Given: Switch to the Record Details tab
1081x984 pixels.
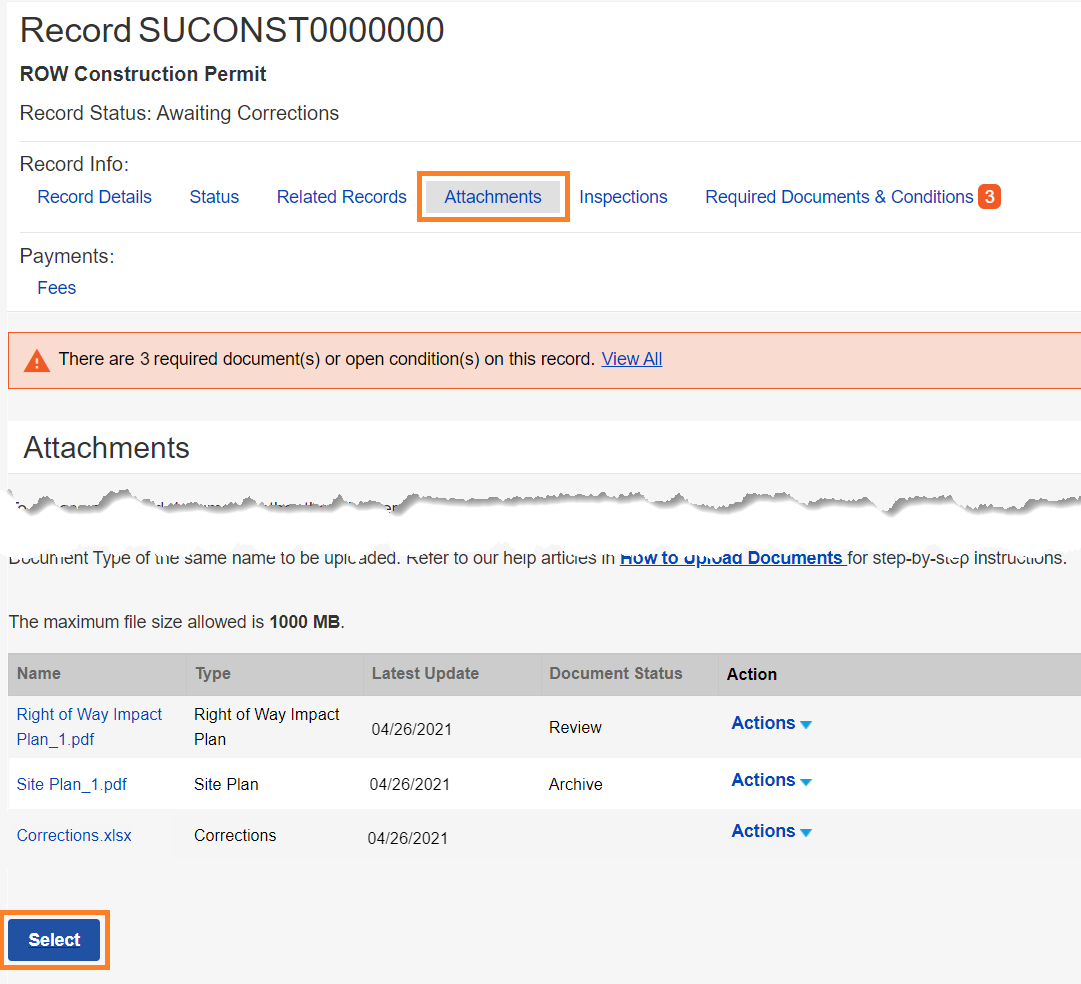Looking at the screenshot, I should (94, 196).
